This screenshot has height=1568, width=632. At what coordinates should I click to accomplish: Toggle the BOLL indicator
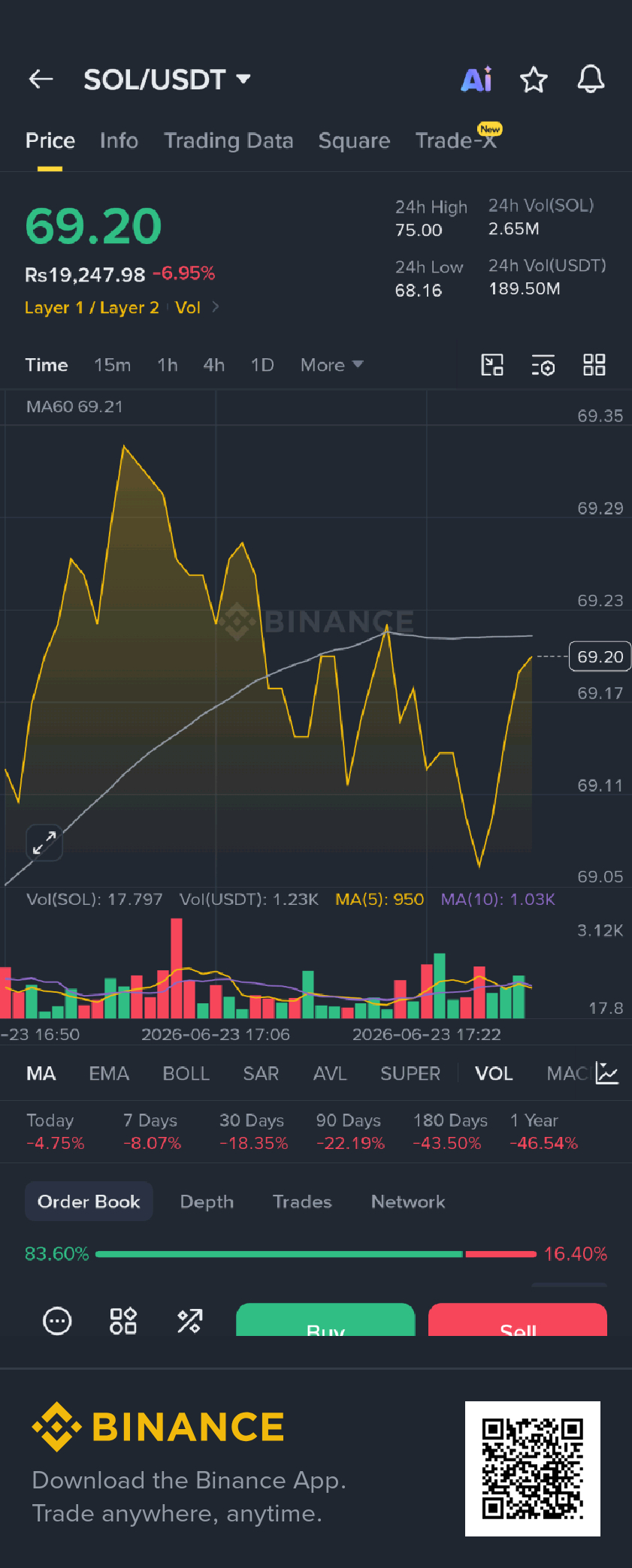(186, 1074)
